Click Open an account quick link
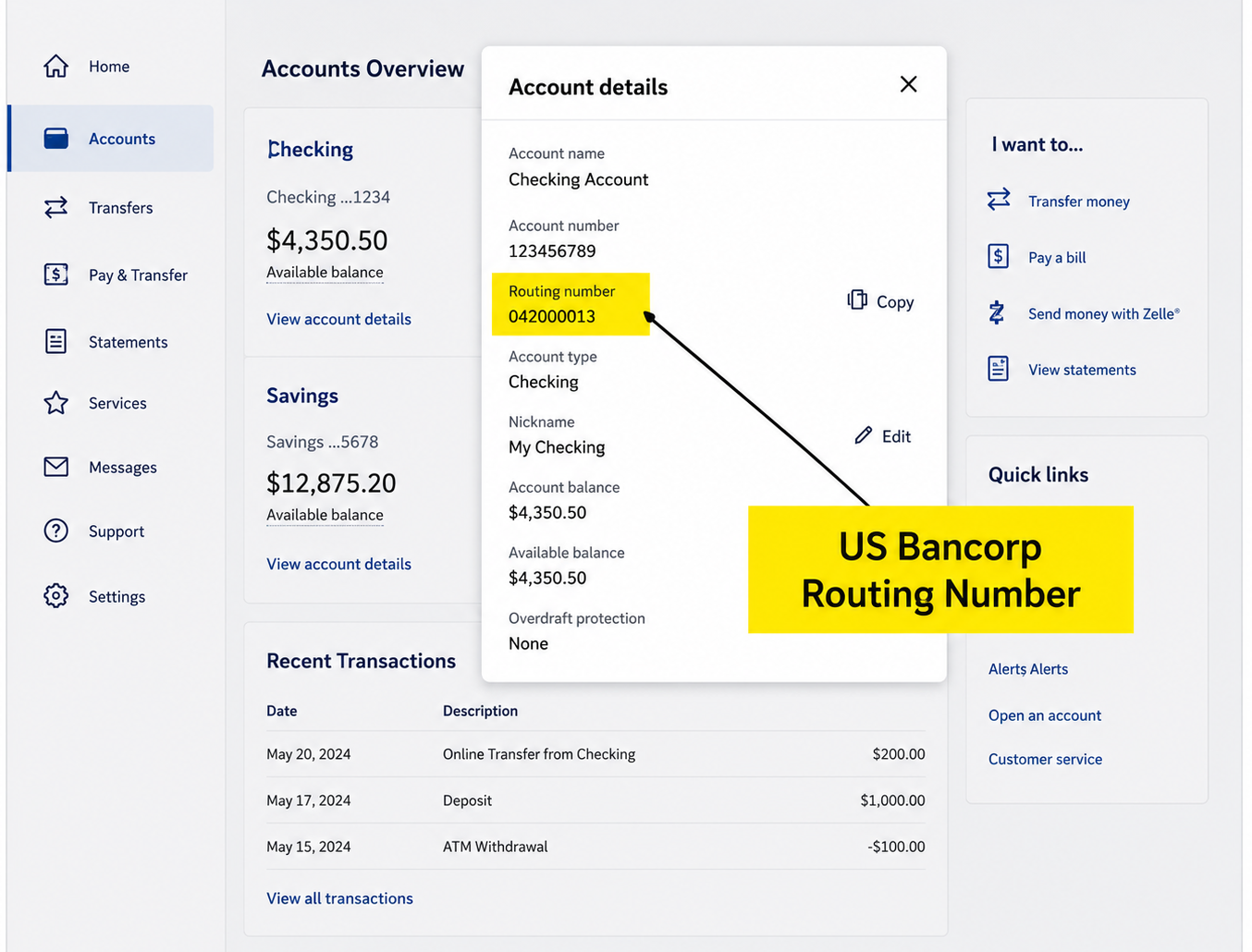Image resolution: width=1252 pixels, height=952 pixels. click(1045, 715)
